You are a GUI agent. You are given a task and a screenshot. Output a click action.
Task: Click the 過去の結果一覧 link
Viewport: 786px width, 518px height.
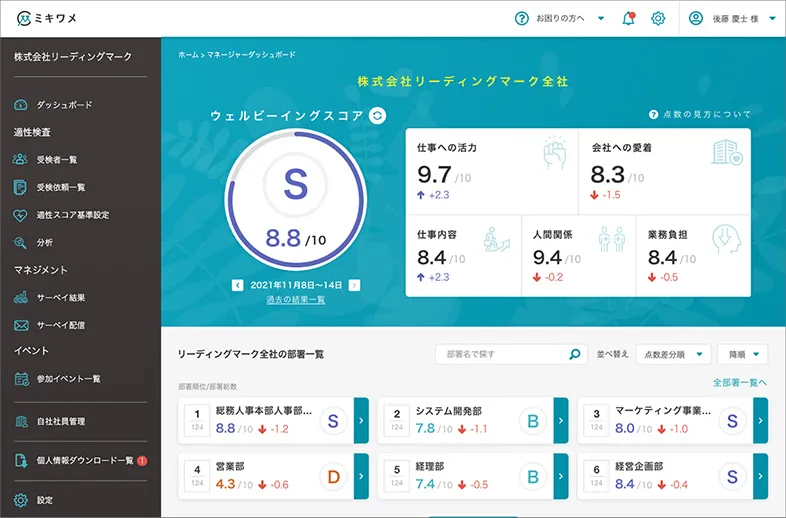[x=295, y=300]
